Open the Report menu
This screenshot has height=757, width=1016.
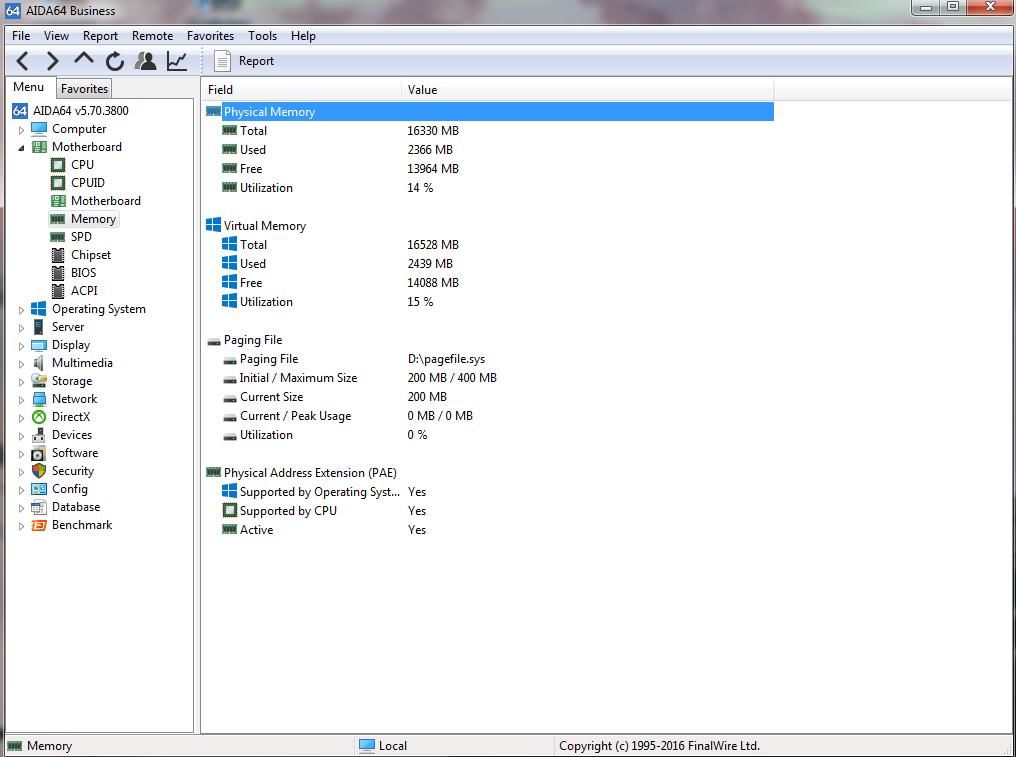[100, 36]
